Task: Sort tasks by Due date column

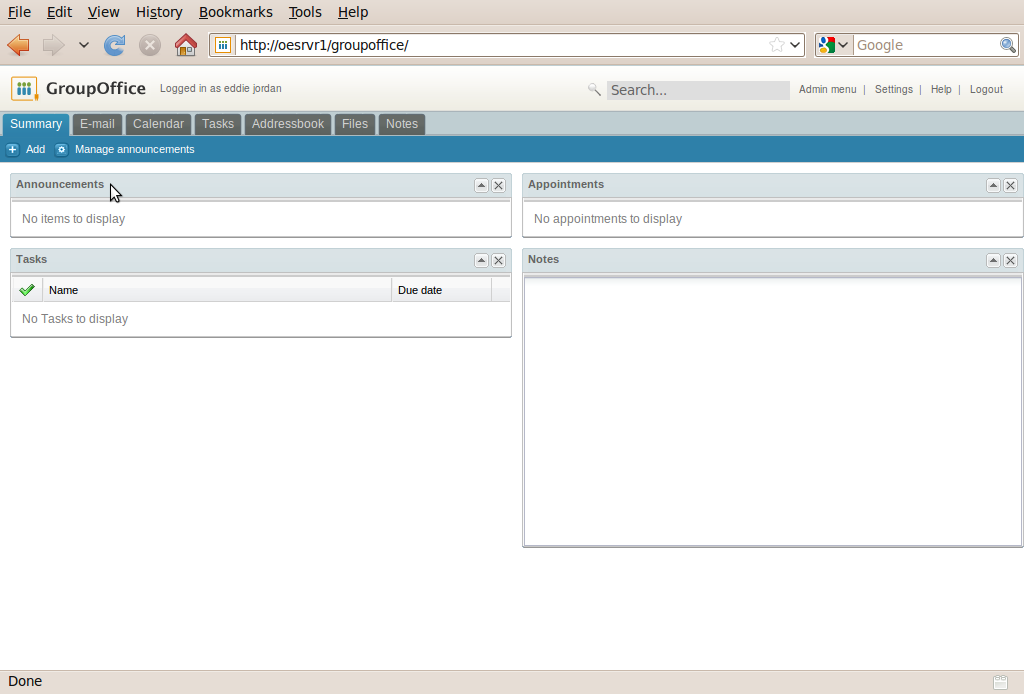Action: tap(441, 290)
